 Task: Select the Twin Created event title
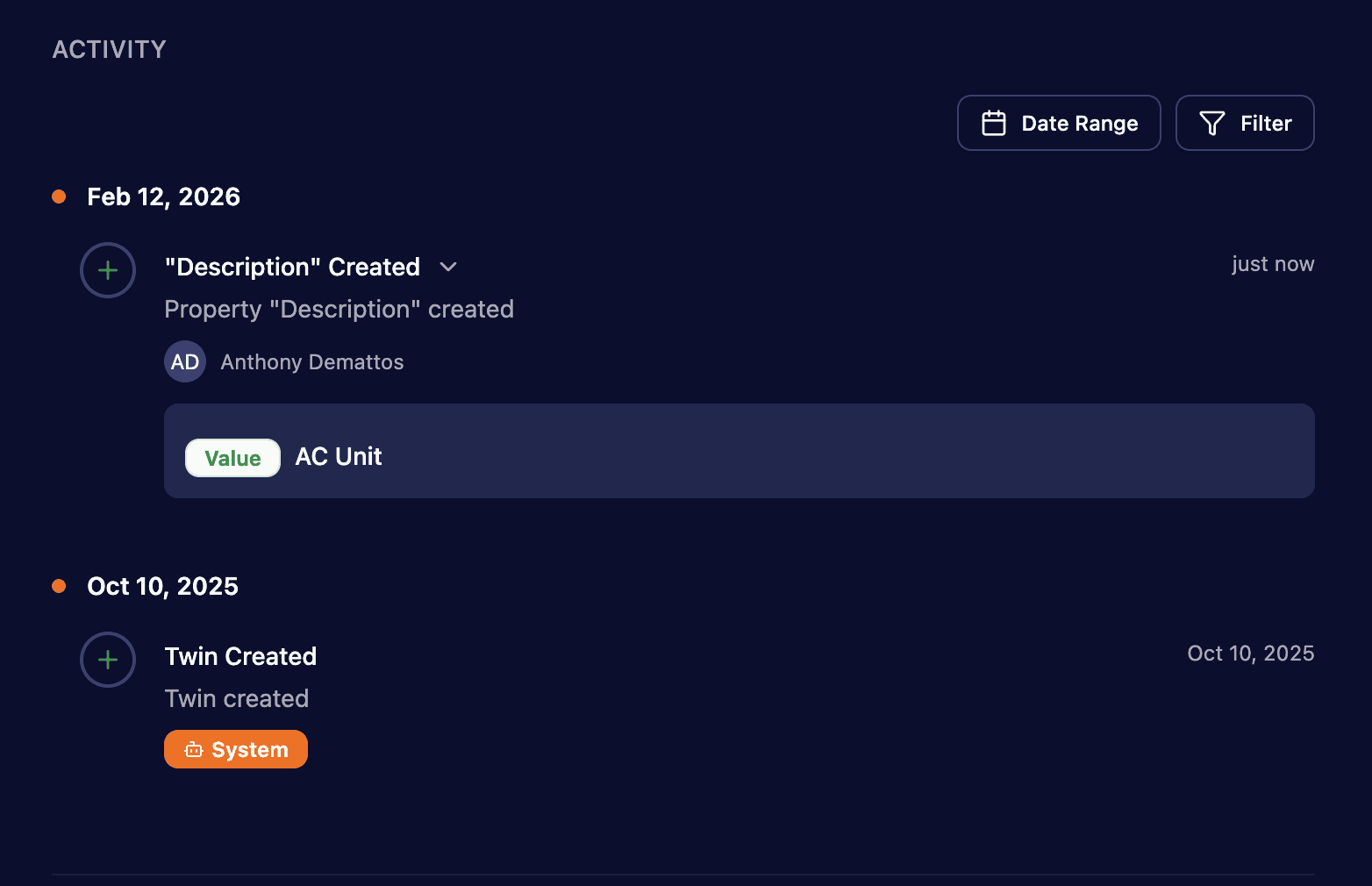click(x=240, y=656)
